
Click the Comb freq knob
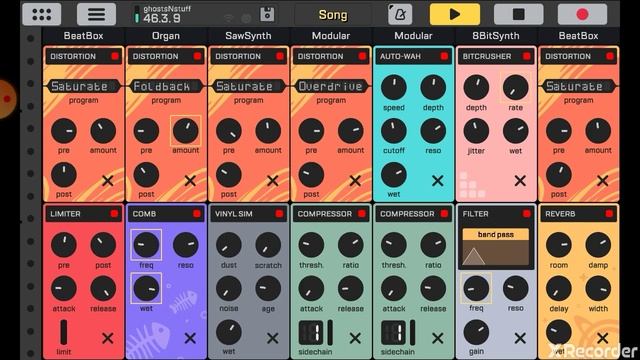pos(146,245)
